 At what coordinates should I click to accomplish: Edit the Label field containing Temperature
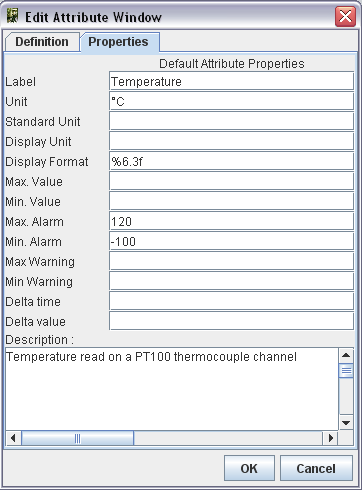pos(232,81)
